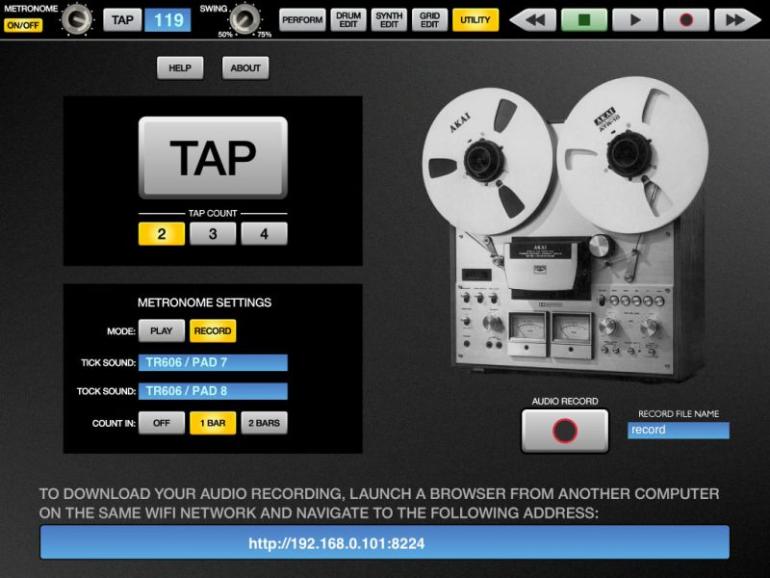Switch to the Drum Edit tab

[348, 20]
